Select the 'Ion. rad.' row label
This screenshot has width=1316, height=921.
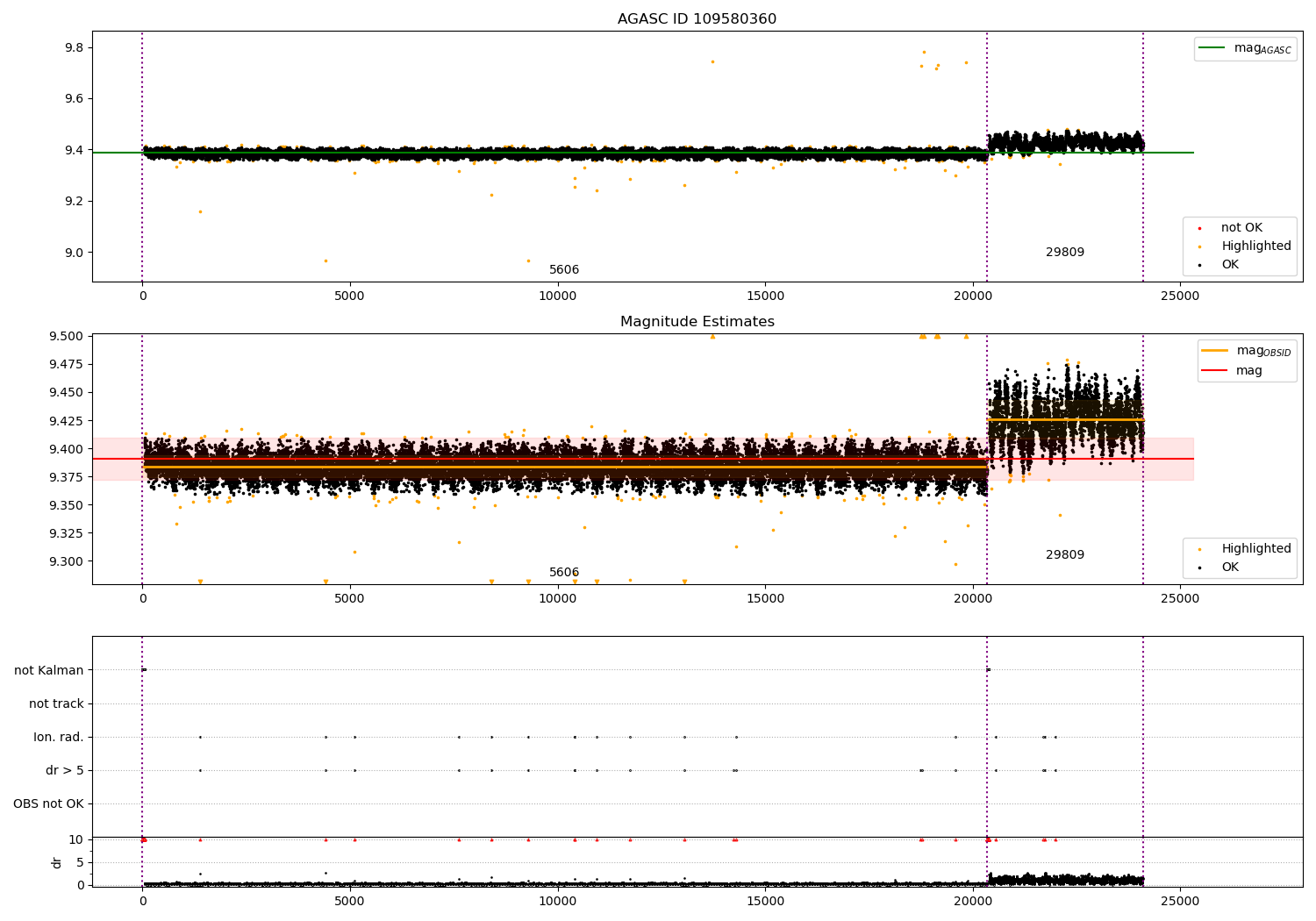tap(59, 738)
